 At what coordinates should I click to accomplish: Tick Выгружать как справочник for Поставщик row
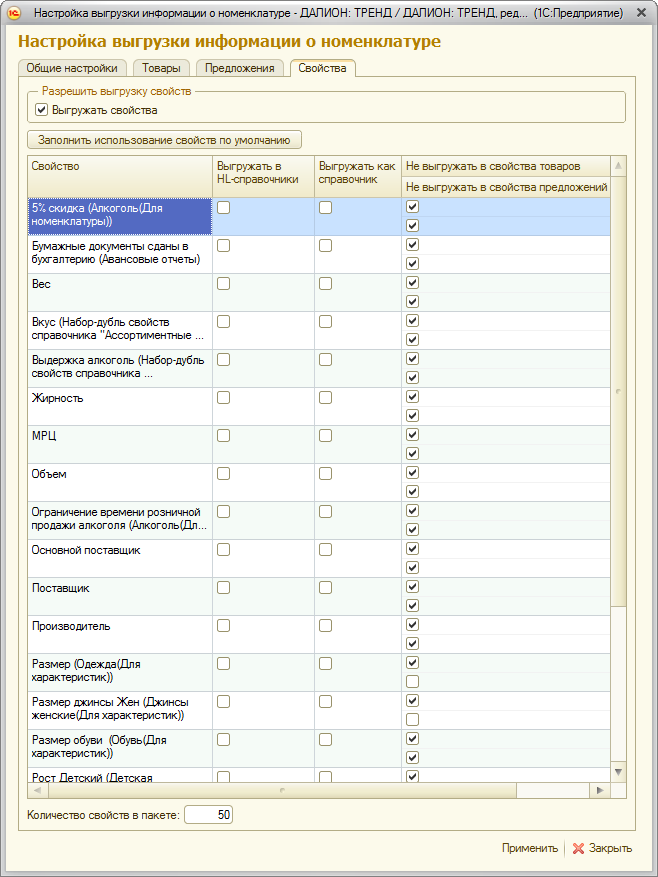(x=325, y=588)
